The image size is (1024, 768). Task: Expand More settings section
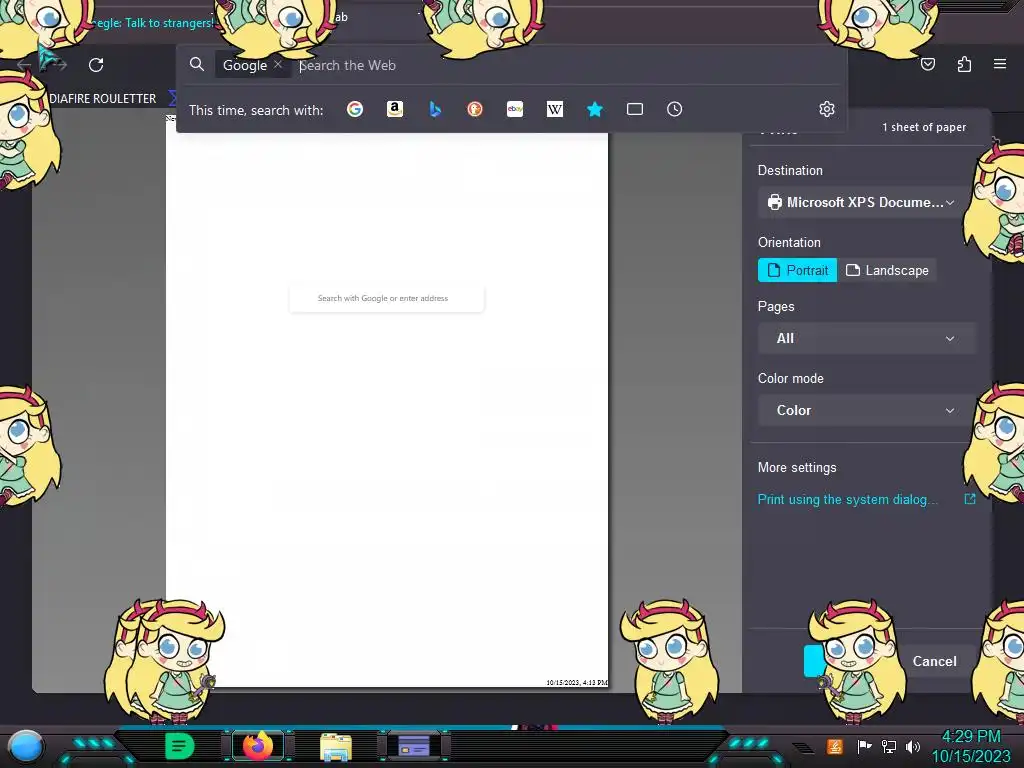797,468
